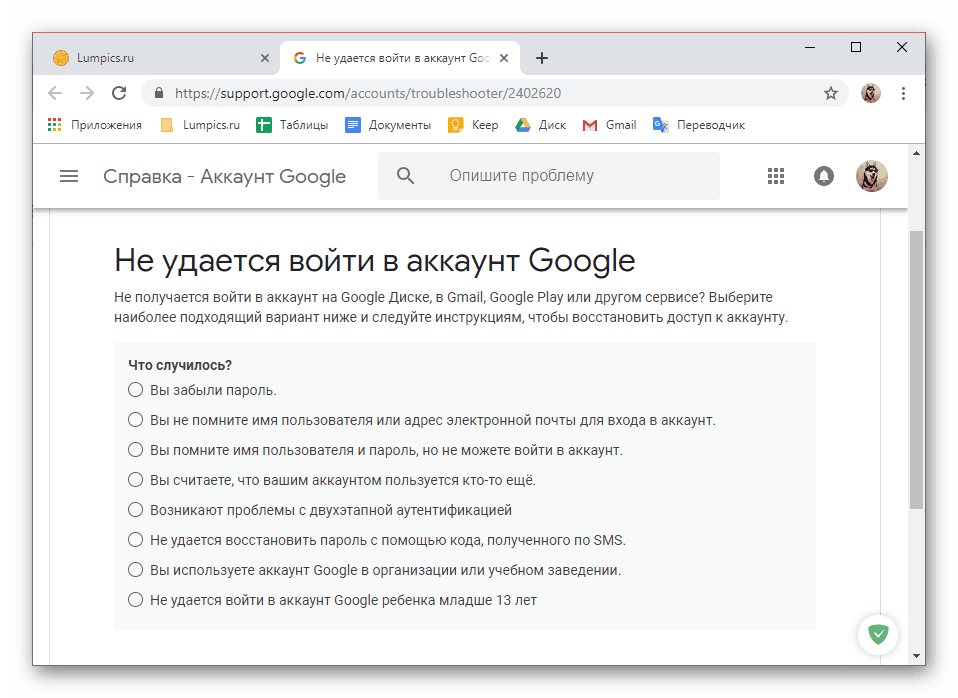Select 'аккаунтом пользуется кто-то ещё' option
This screenshot has height=698, width=958.
pyautogui.click(x=136, y=480)
